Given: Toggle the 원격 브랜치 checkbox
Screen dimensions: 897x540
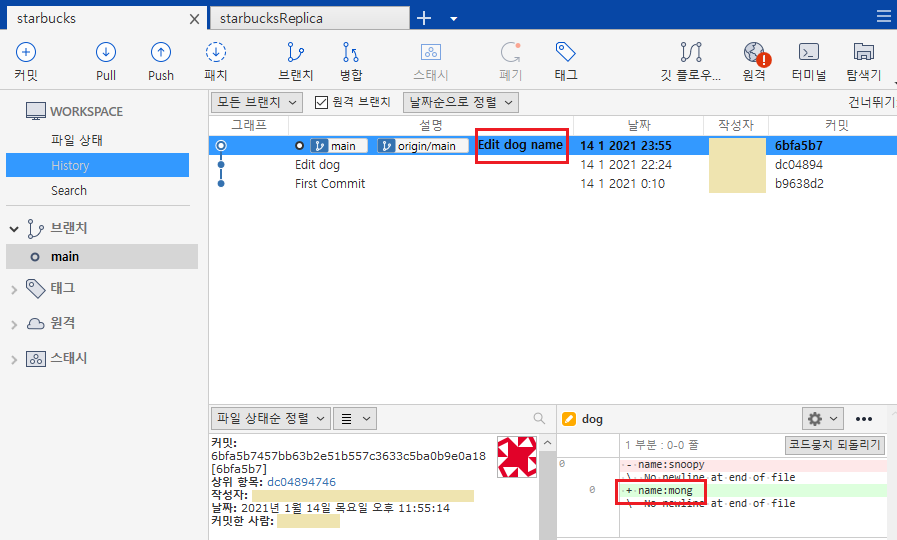Looking at the screenshot, I should point(322,102).
